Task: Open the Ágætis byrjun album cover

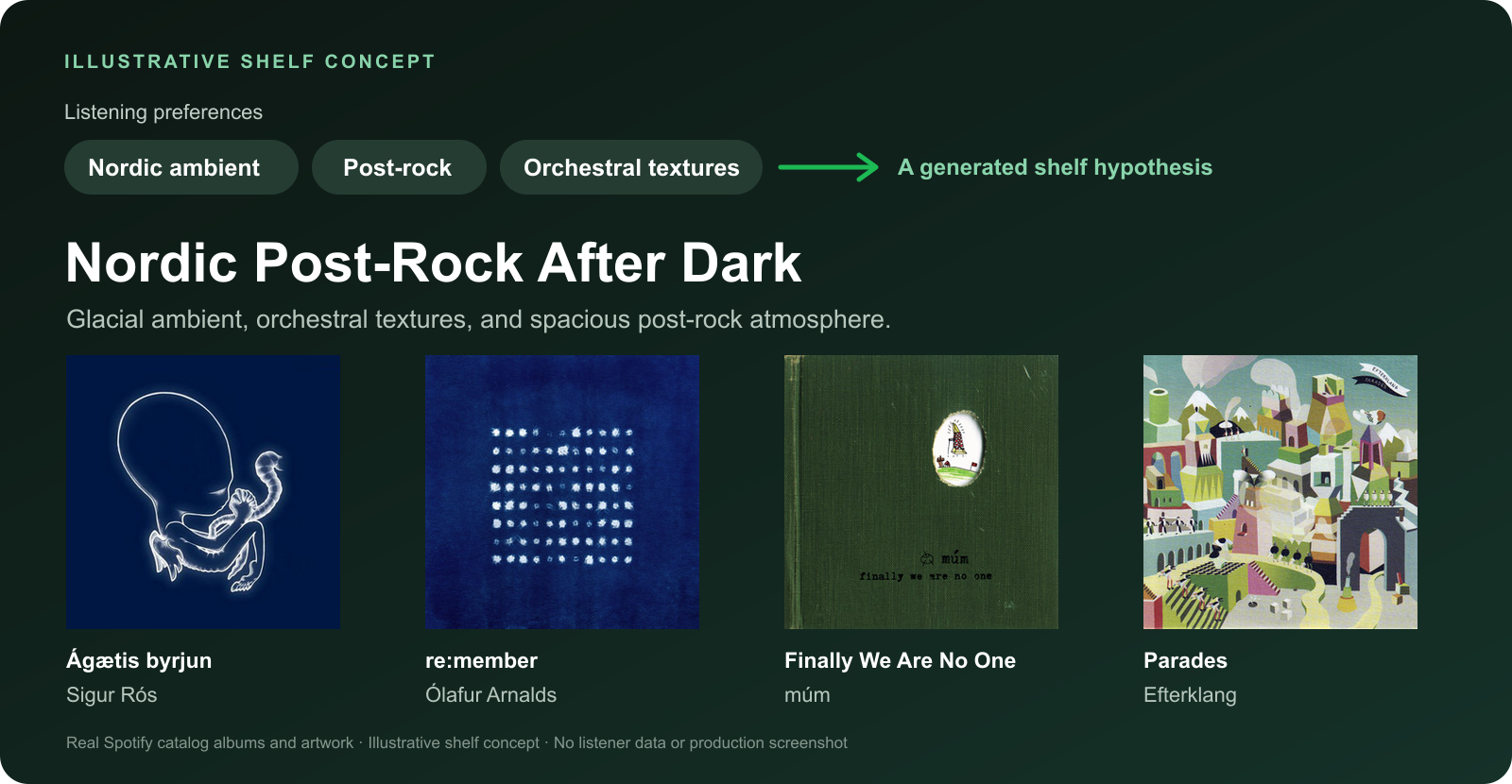Action: pos(203,492)
